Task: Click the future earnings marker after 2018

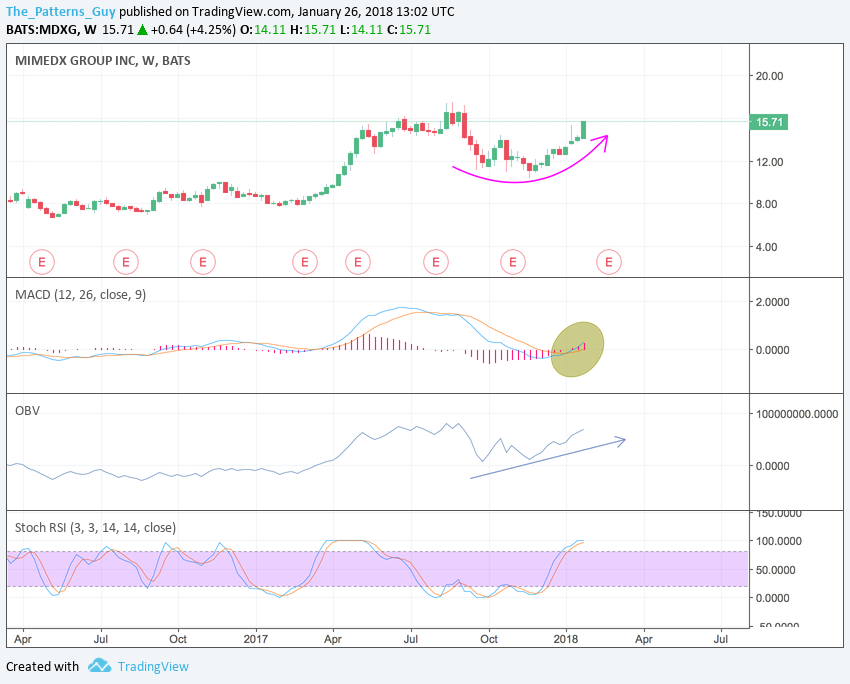Action: coord(609,262)
